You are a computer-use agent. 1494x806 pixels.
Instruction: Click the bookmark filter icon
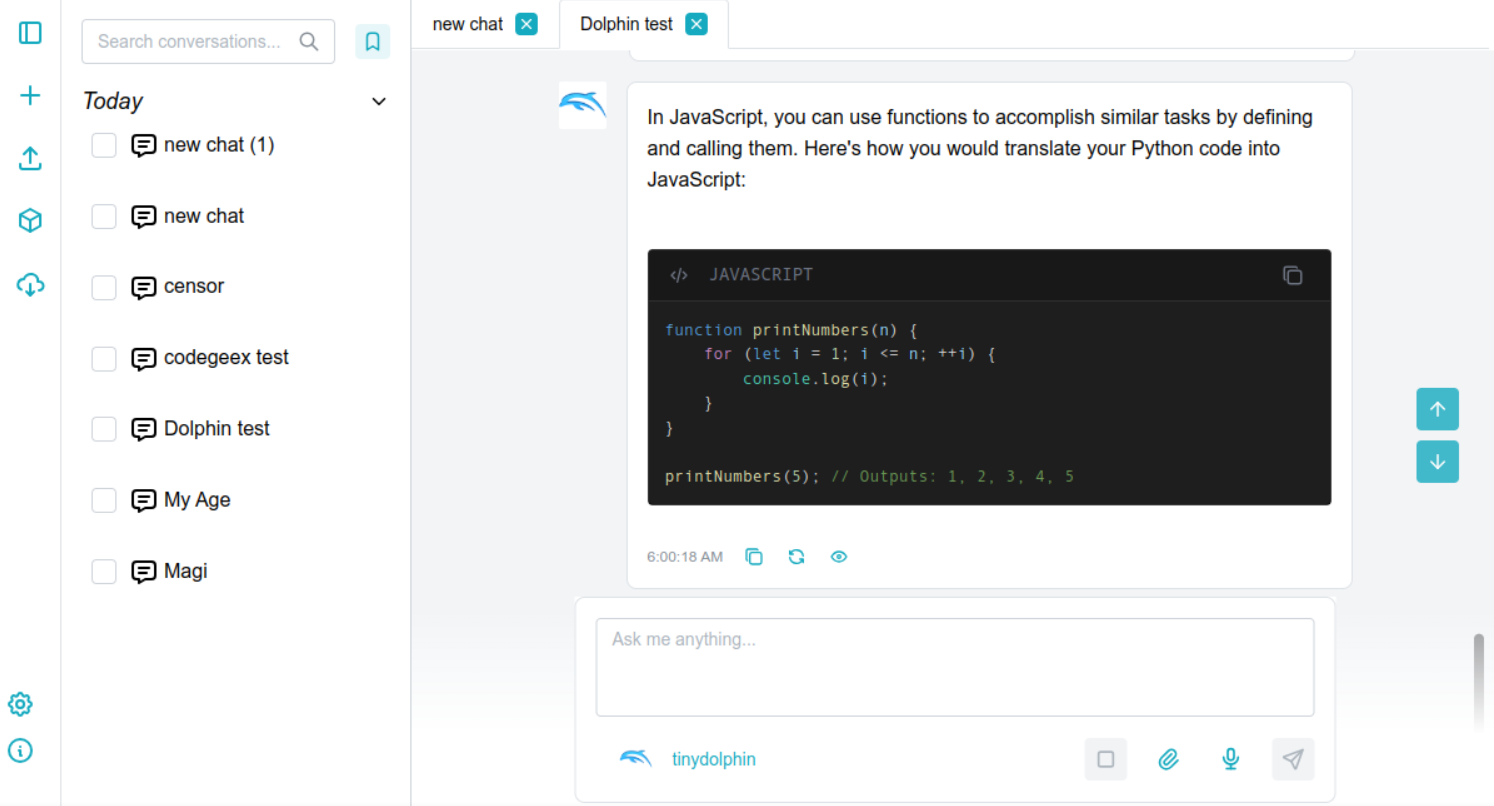tap(373, 42)
